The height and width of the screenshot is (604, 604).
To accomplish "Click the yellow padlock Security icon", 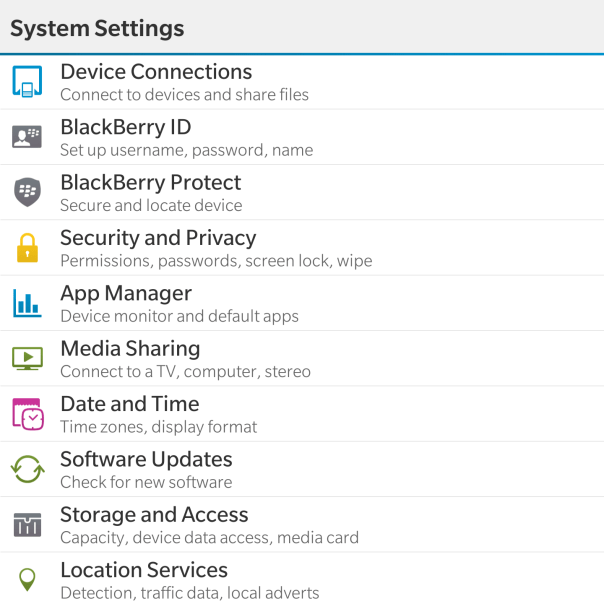I will point(27,247).
